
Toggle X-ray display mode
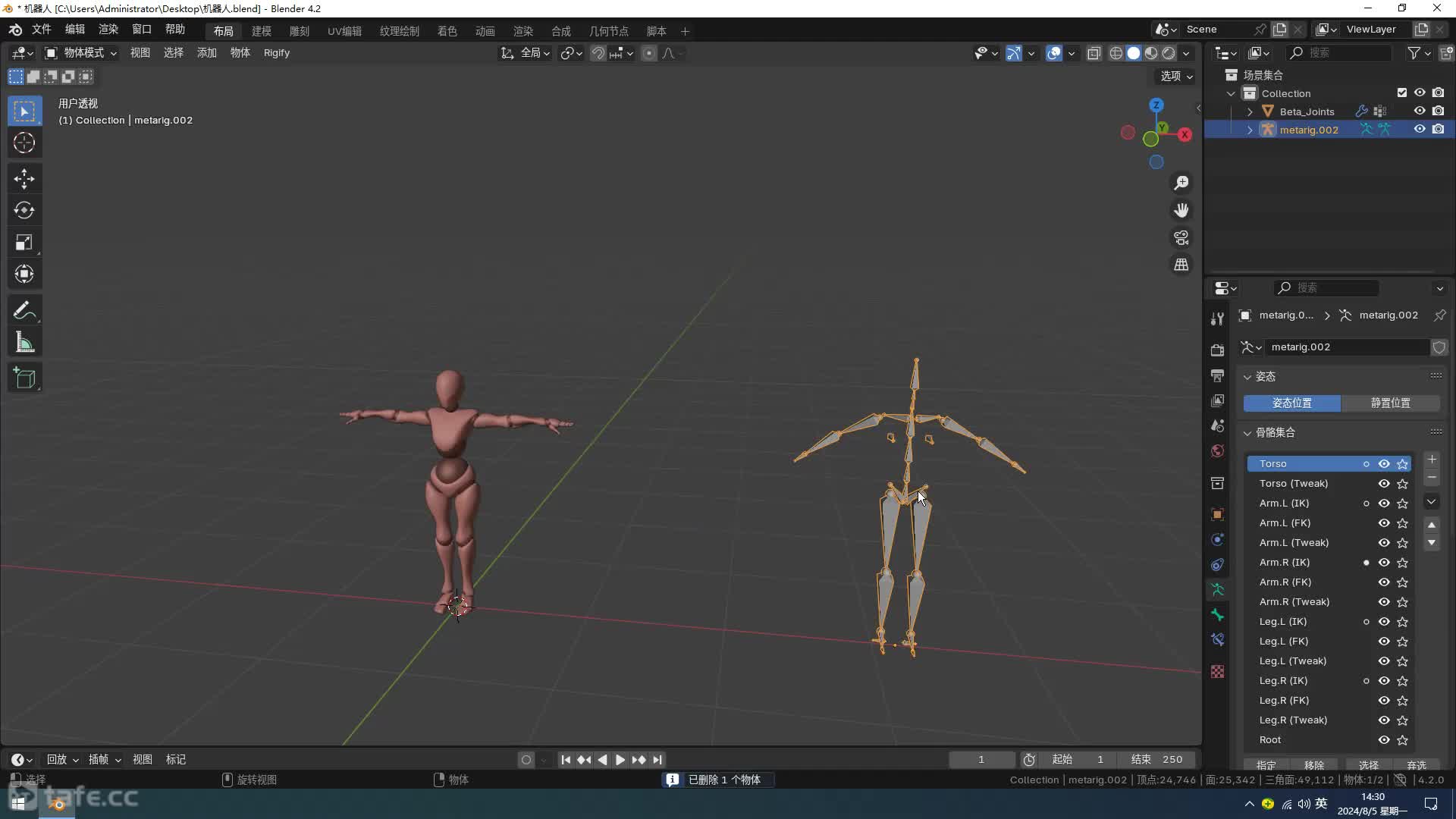(x=1094, y=53)
